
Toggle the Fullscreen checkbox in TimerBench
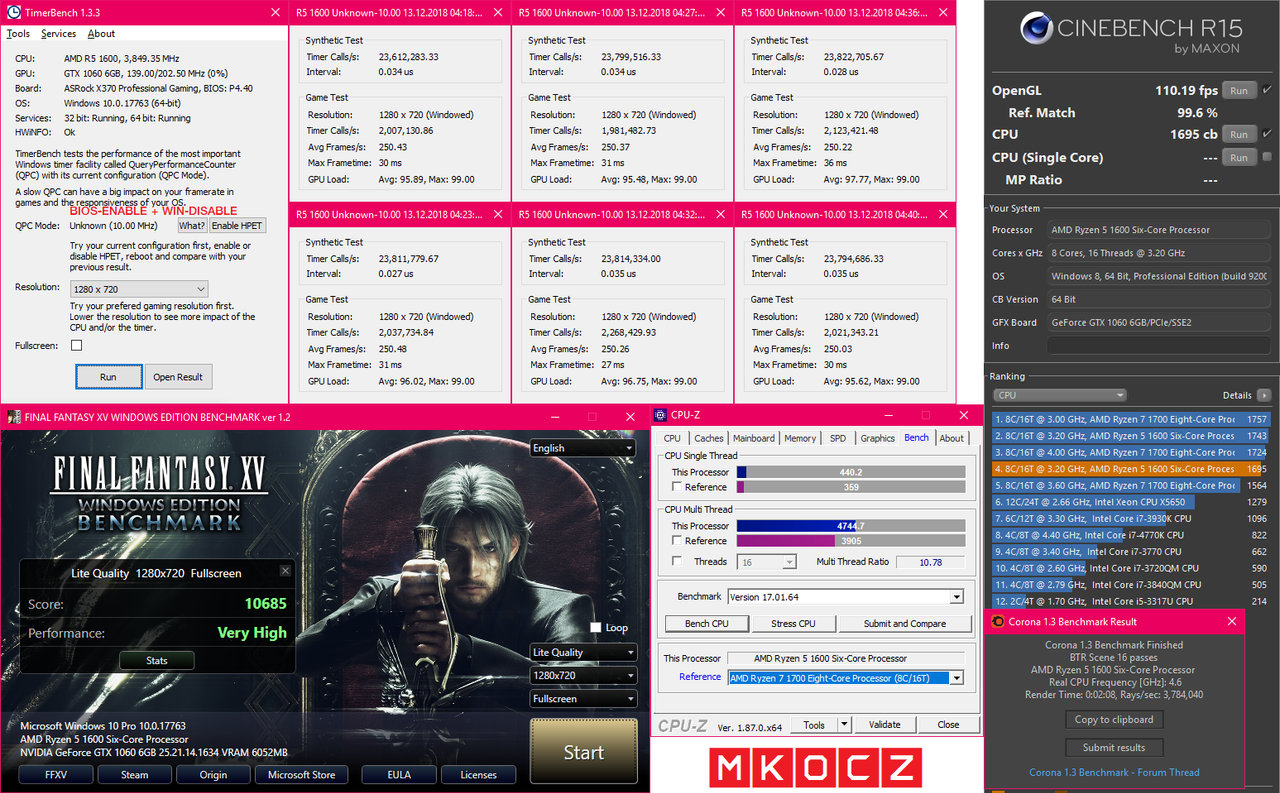[76, 344]
